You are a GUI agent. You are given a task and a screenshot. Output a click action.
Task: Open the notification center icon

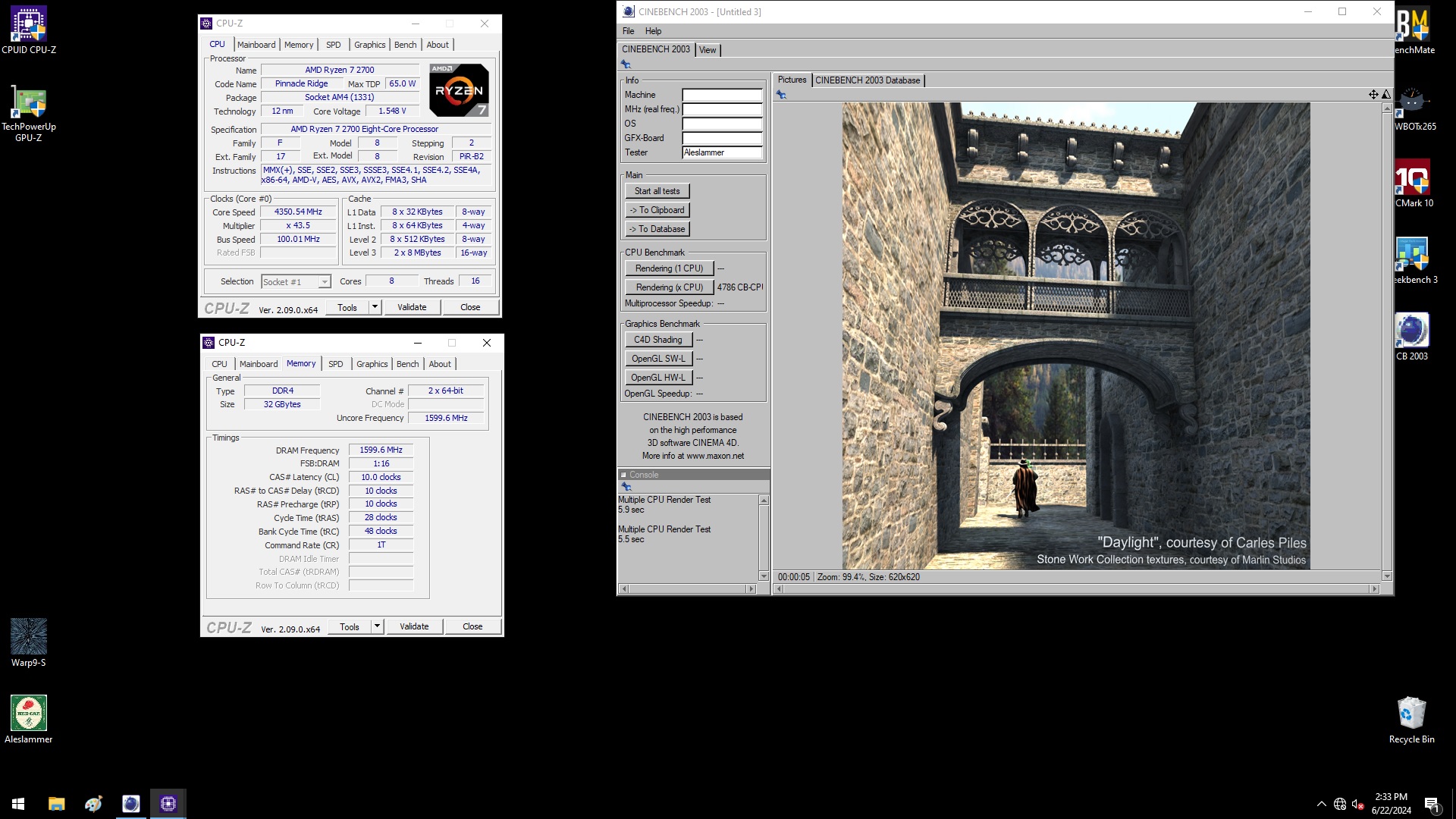(1432, 804)
